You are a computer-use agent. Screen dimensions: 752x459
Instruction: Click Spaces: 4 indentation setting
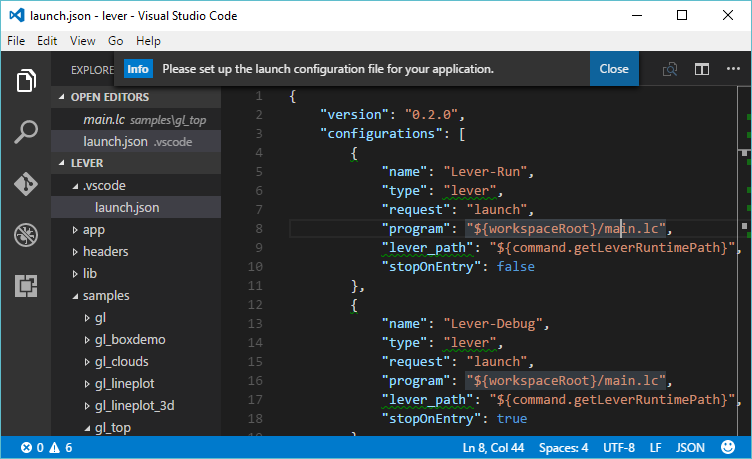click(x=565, y=448)
